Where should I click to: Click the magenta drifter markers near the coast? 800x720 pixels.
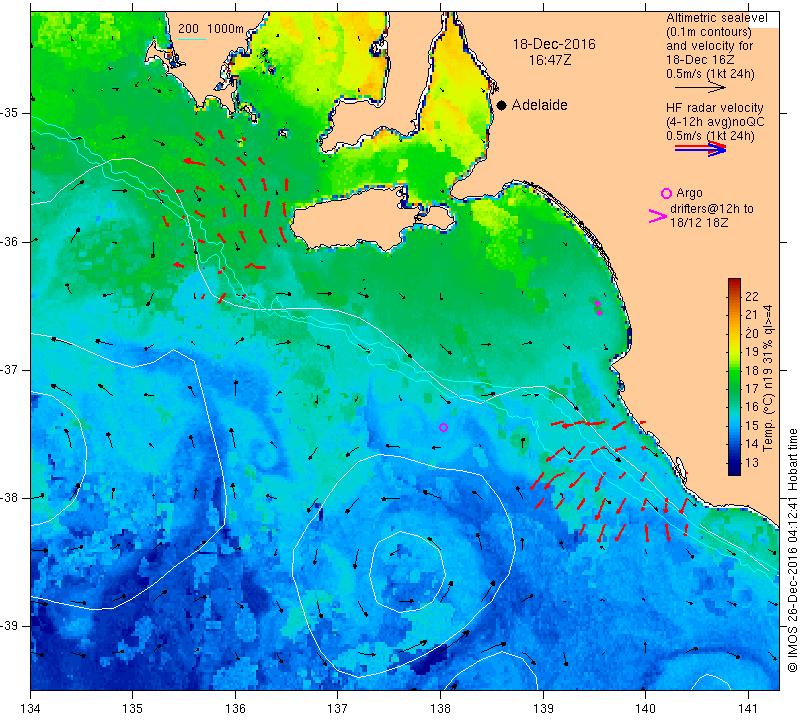point(598,308)
